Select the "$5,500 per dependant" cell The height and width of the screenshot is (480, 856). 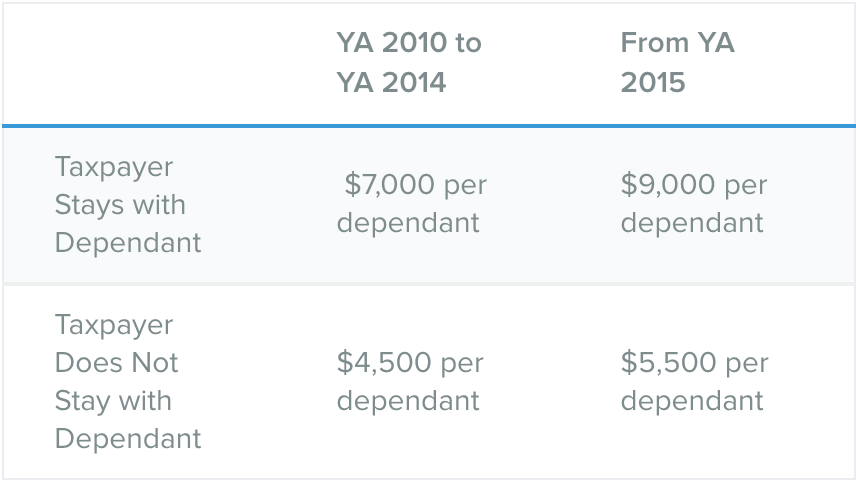(x=694, y=382)
